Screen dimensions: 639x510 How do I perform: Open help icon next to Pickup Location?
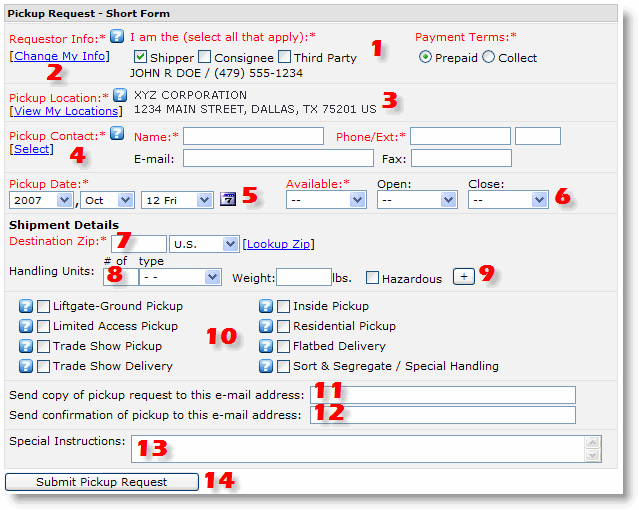pos(120,95)
